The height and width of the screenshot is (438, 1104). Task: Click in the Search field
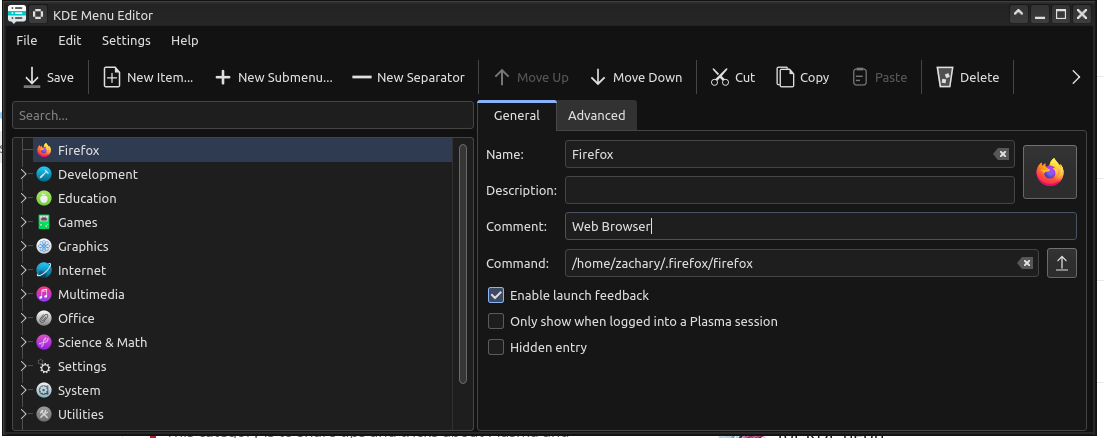click(x=243, y=115)
